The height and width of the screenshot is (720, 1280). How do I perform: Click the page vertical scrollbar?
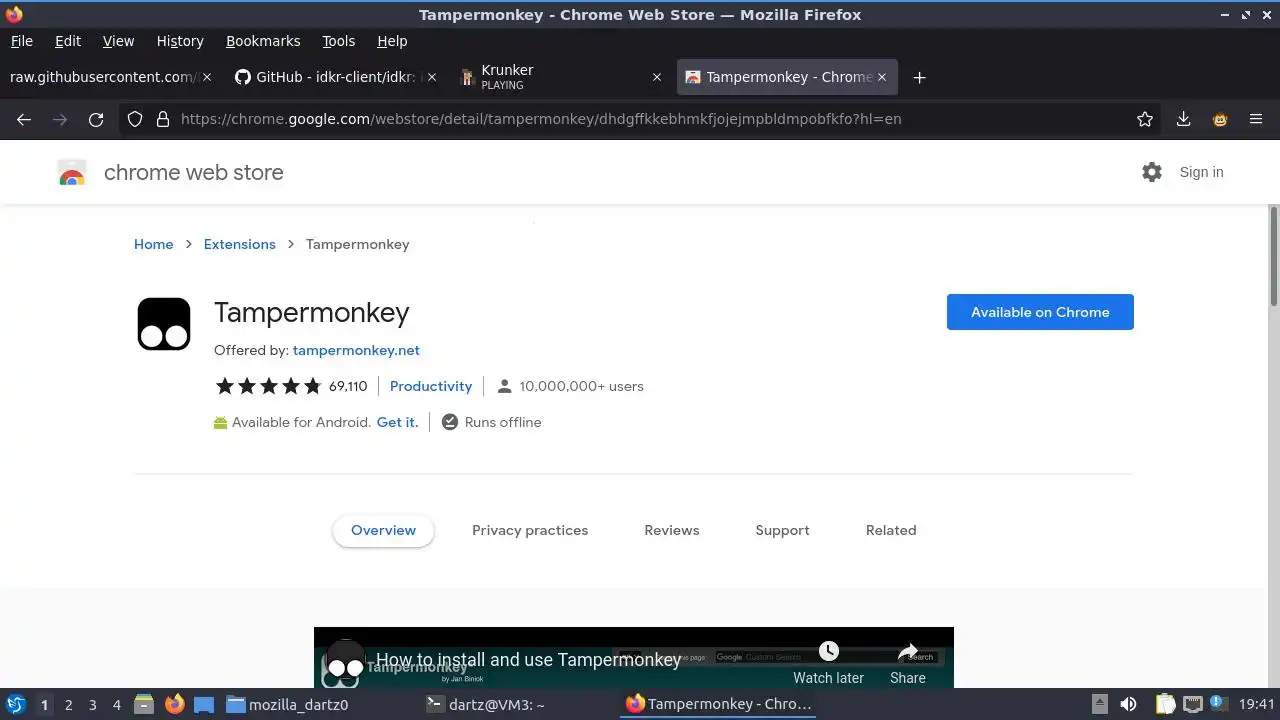point(1274,256)
